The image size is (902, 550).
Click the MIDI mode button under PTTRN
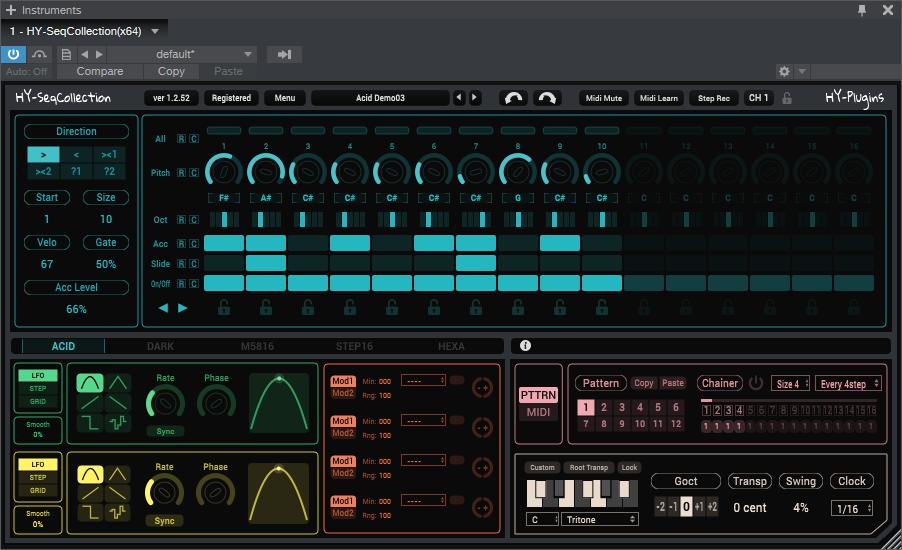click(x=538, y=412)
